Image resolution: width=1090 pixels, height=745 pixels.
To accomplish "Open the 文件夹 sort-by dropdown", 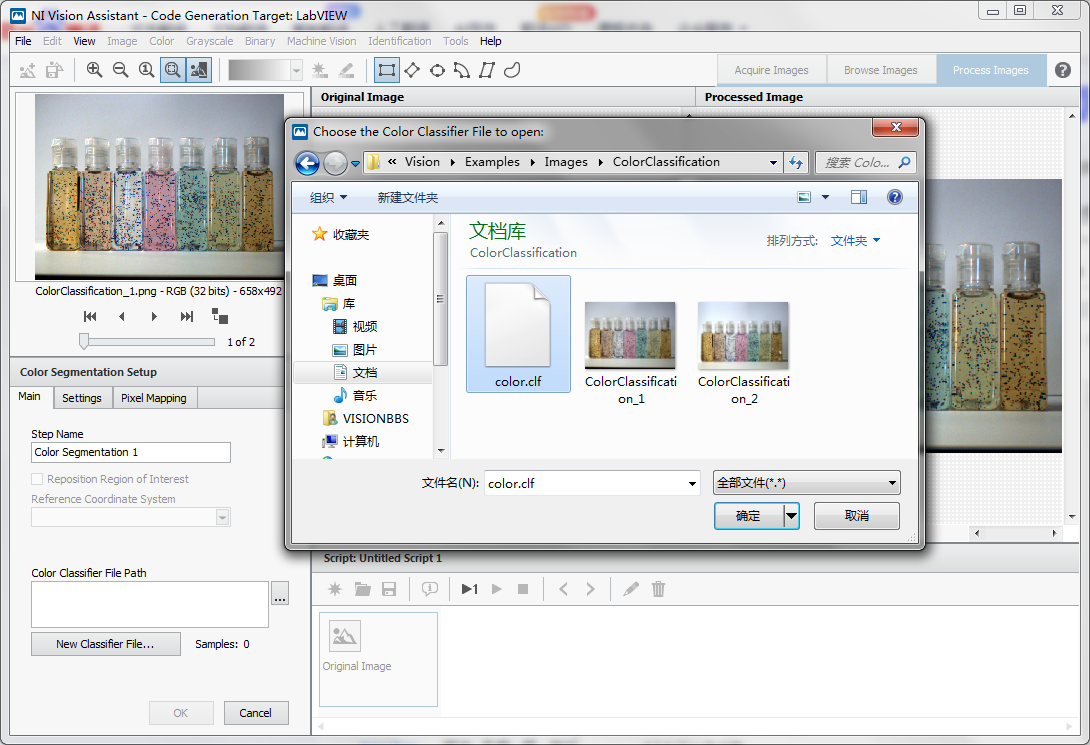I will pyautogui.click(x=855, y=241).
